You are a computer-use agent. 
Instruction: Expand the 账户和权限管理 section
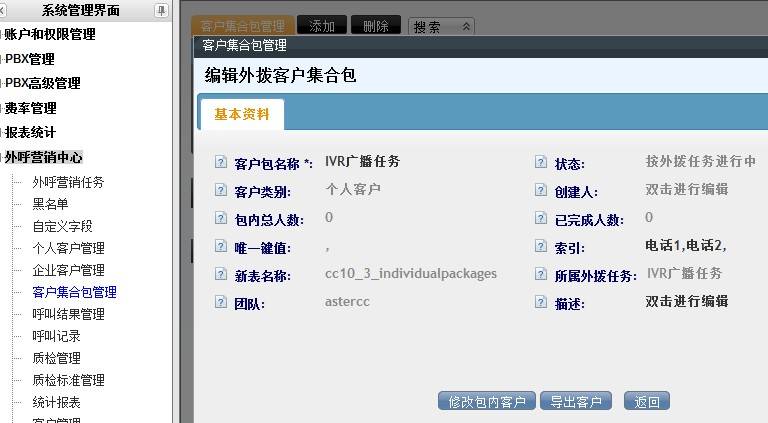tap(49, 34)
